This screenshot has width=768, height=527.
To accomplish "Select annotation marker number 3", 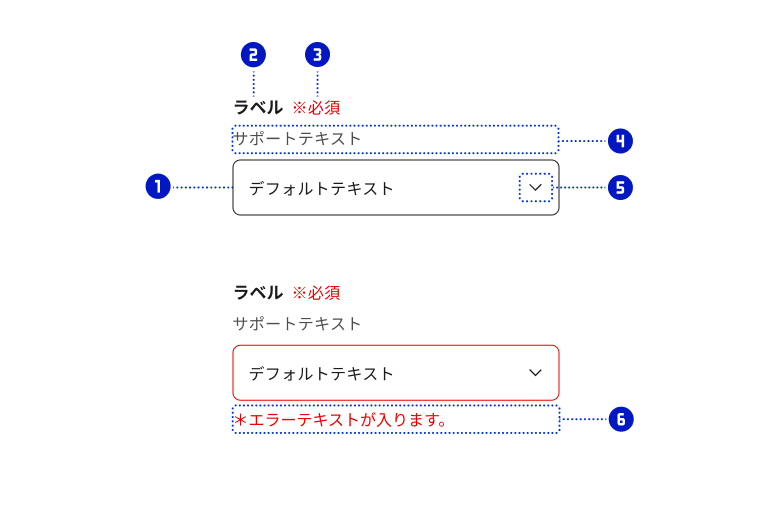I will 317,56.
